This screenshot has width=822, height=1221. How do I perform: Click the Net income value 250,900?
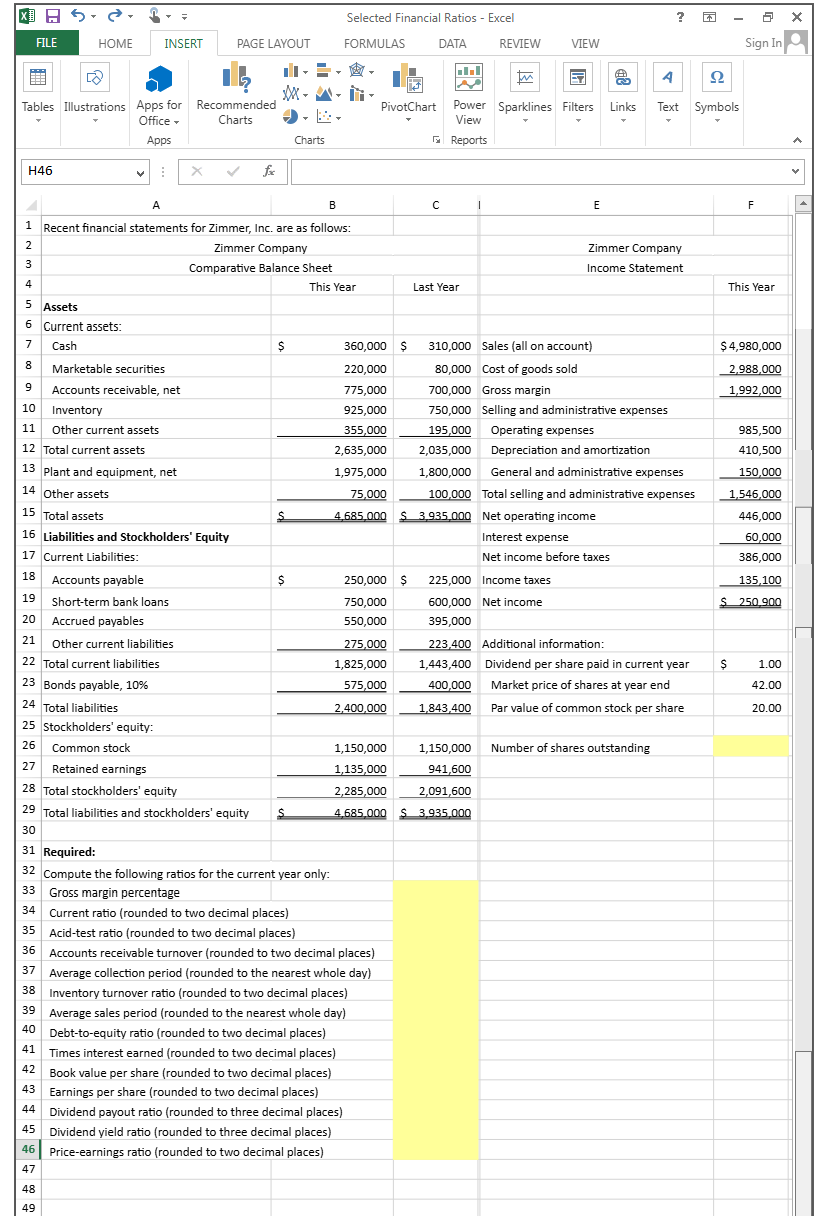tap(751, 602)
